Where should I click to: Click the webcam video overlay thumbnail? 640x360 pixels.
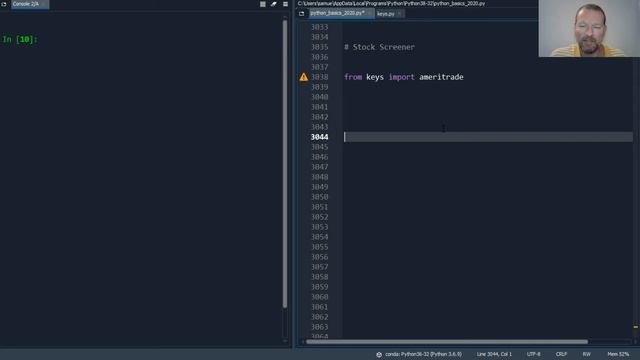(589, 28)
